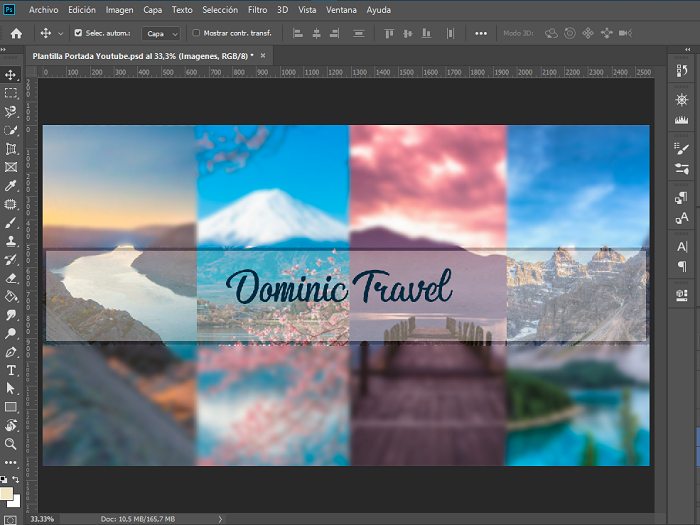Open more align options three dots

(x=481, y=33)
